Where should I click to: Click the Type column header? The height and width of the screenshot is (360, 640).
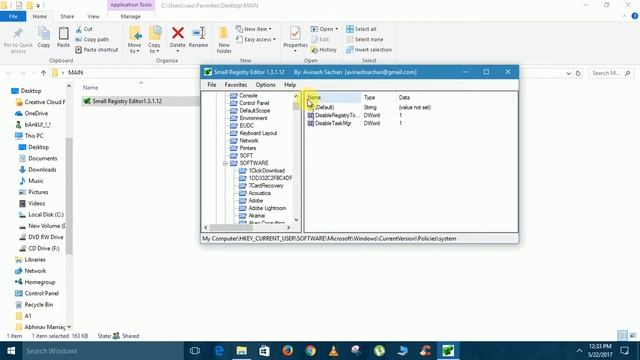pos(369,98)
